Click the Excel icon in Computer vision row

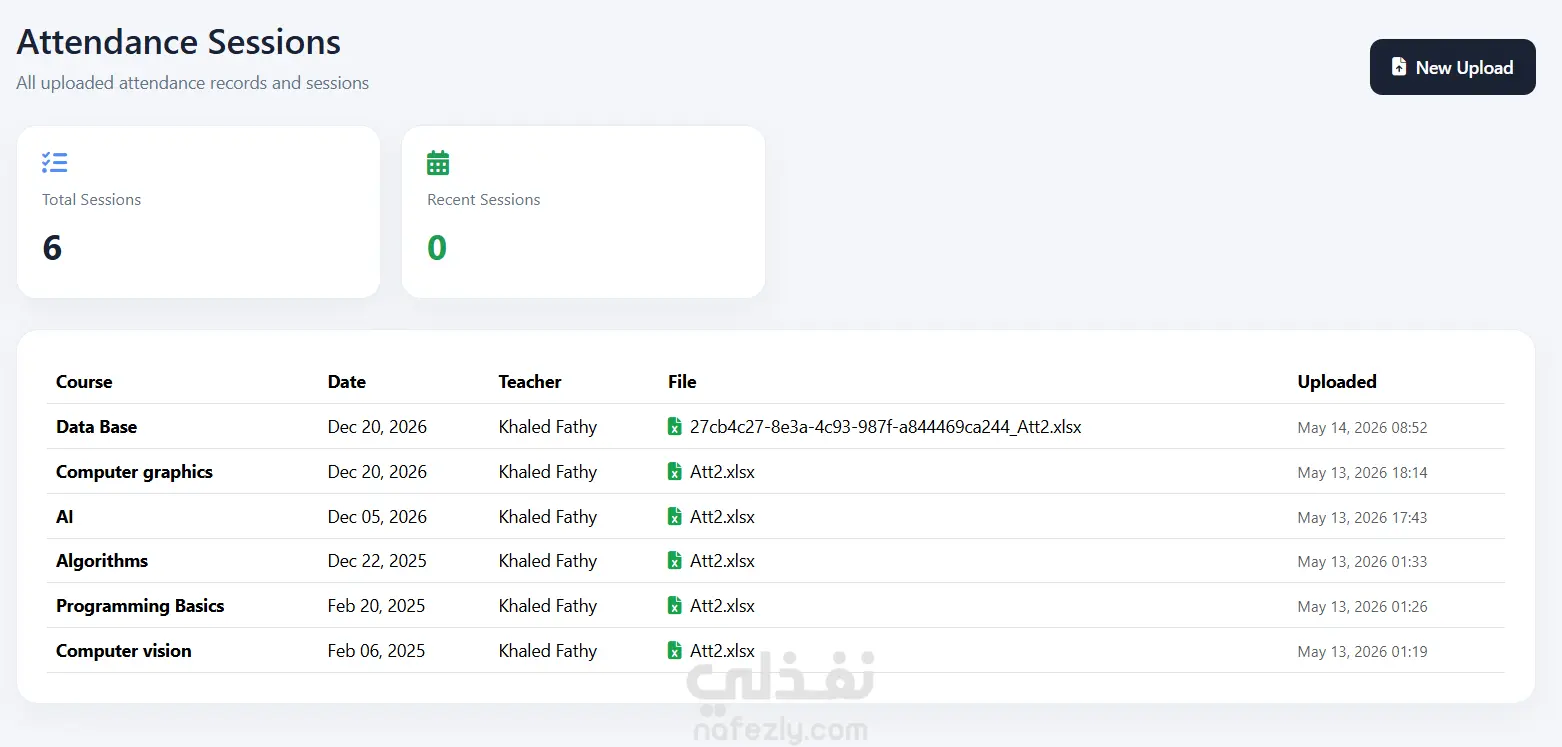(675, 651)
